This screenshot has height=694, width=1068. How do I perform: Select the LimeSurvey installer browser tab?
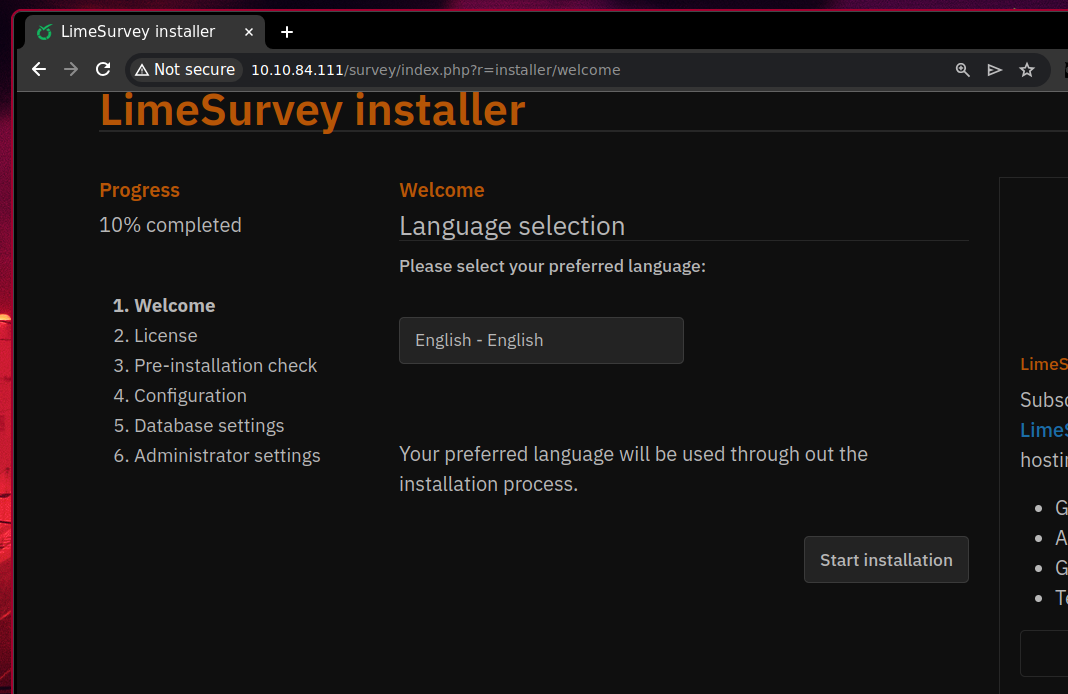tap(144, 32)
